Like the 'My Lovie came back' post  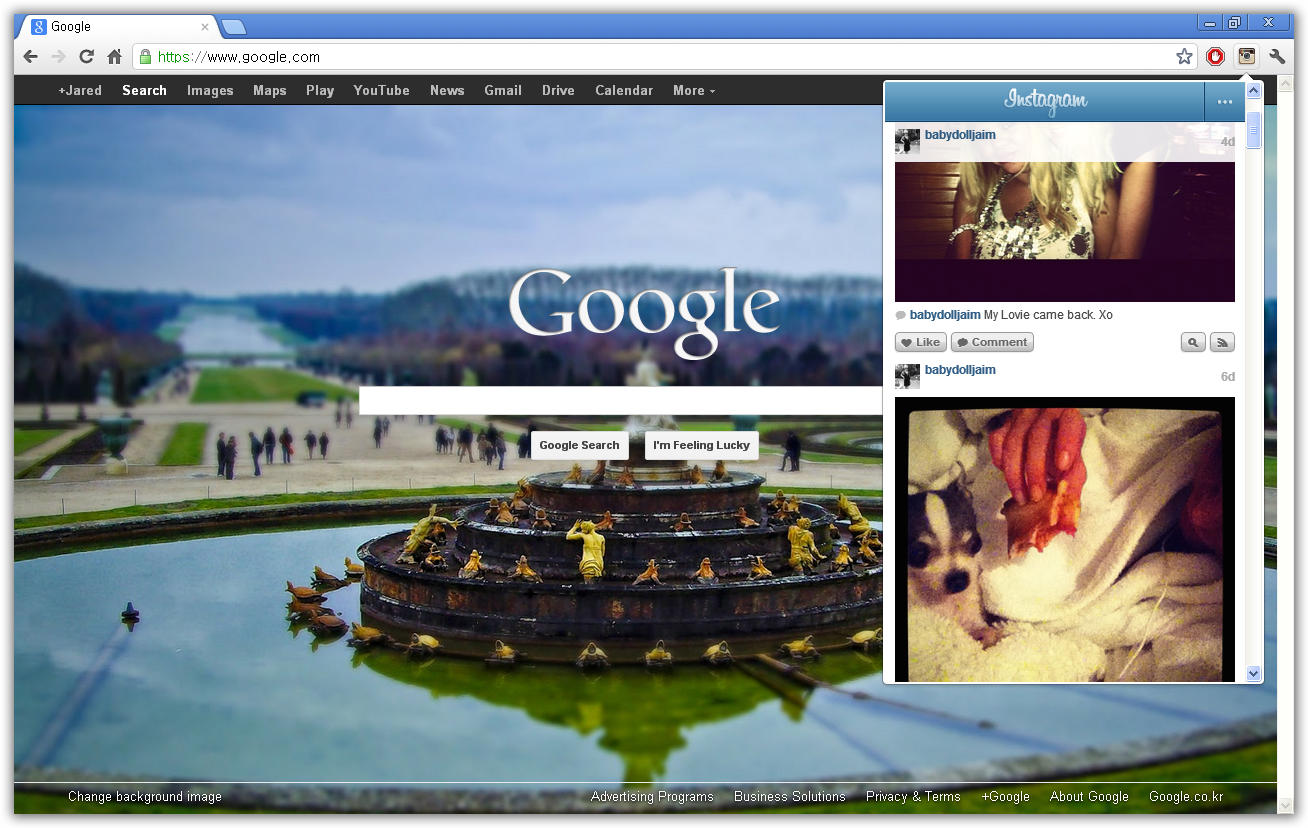pyautogui.click(x=920, y=342)
